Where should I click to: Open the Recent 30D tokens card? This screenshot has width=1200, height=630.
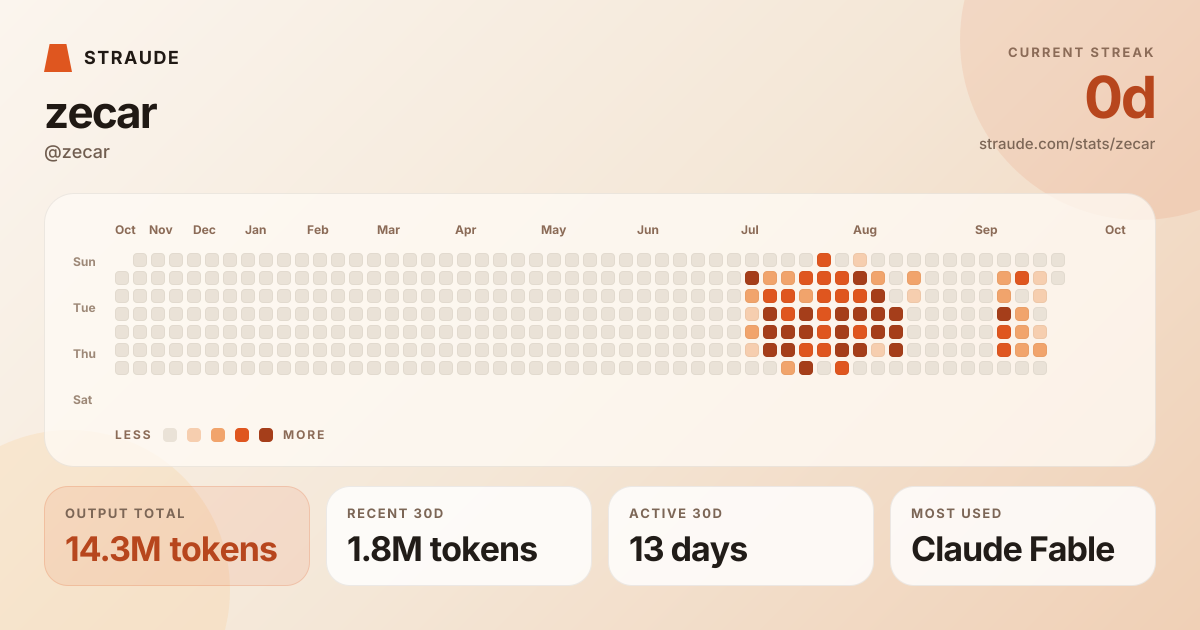click(x=459, y=536)
